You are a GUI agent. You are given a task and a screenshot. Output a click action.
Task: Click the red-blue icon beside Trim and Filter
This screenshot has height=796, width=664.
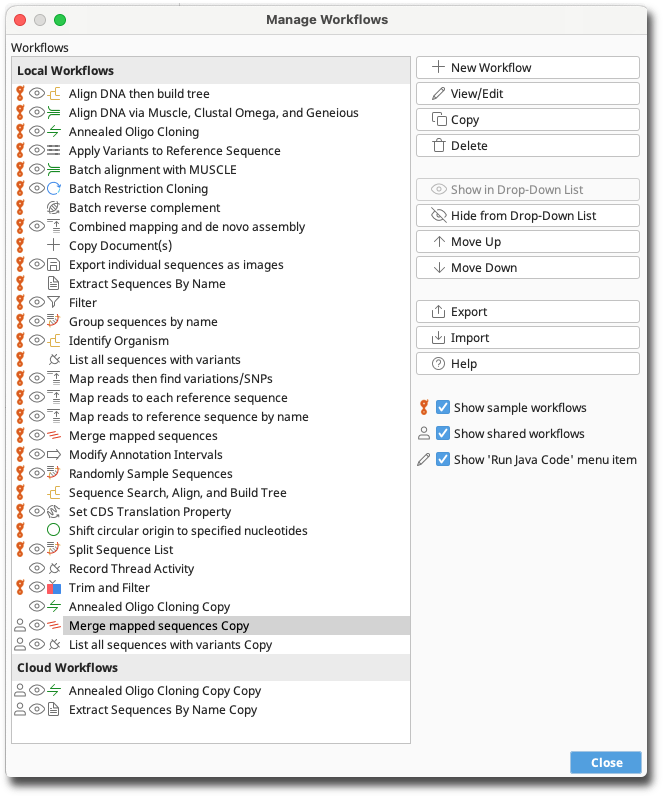pyautogui.click(x=54, y=587)
